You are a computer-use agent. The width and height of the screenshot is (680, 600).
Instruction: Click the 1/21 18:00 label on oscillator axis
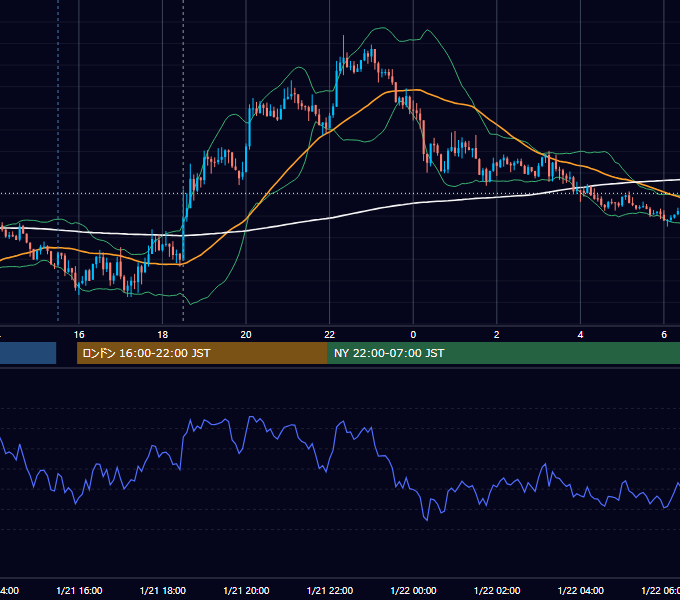click(x=163, y=591)
